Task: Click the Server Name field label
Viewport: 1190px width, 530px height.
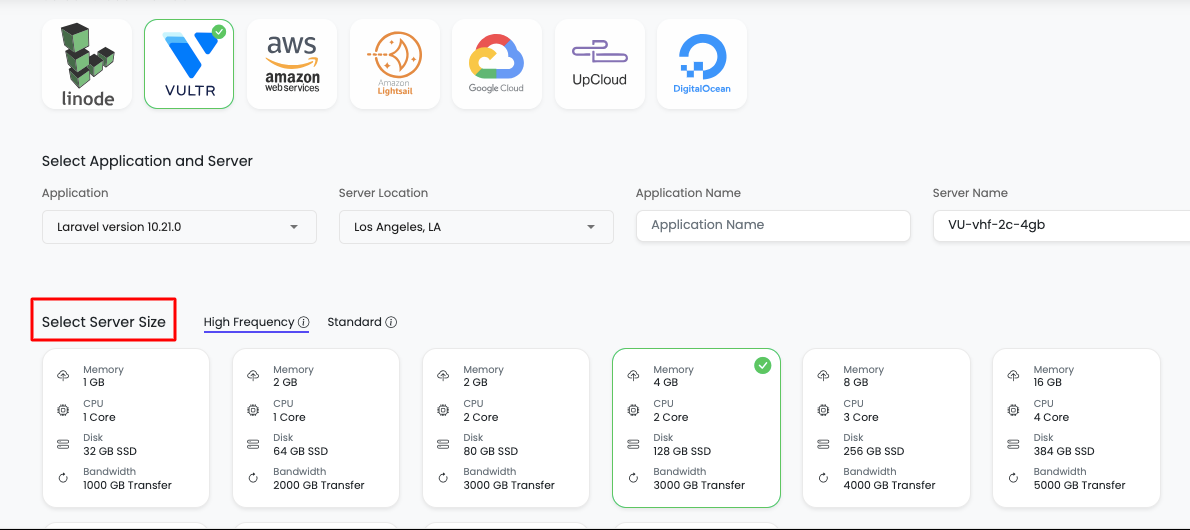Action: coord(970,193)
